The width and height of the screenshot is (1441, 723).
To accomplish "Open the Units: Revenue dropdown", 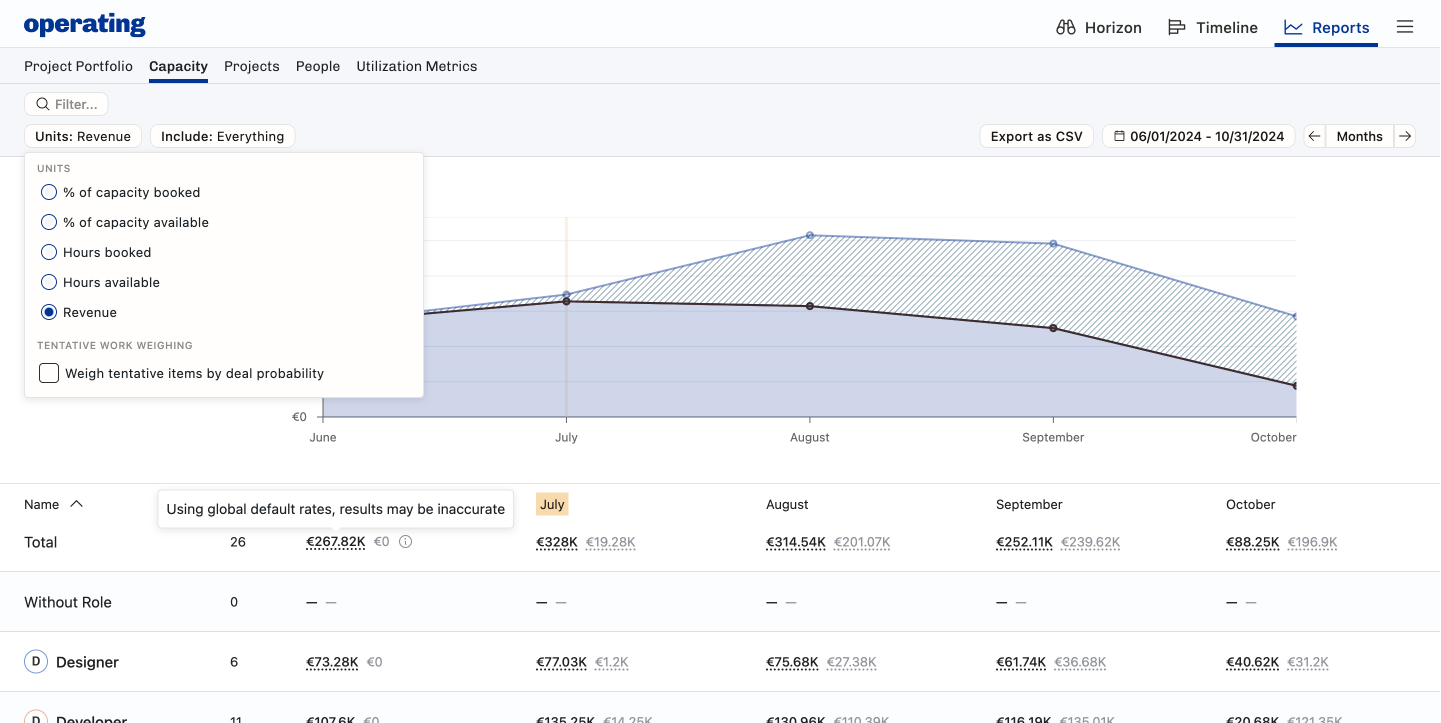I will click(83, 136).
